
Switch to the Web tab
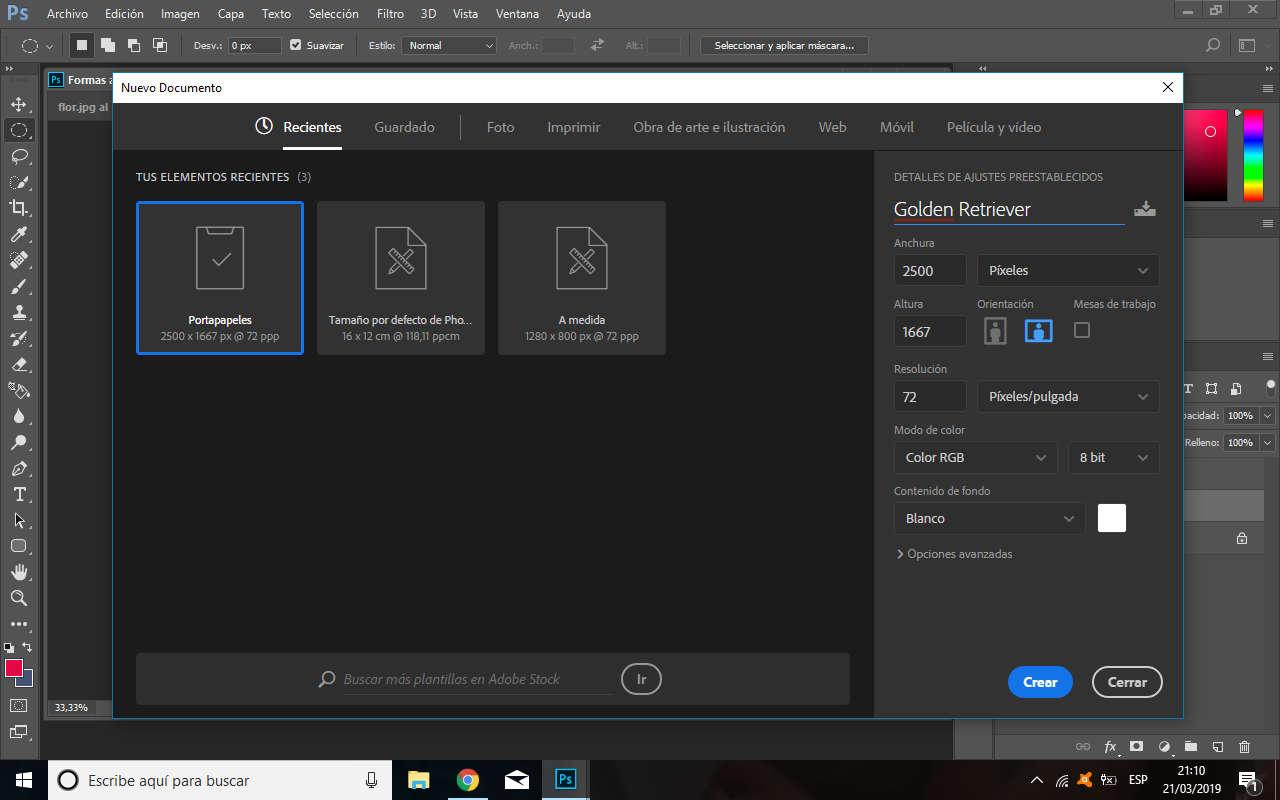click(832, 127)
